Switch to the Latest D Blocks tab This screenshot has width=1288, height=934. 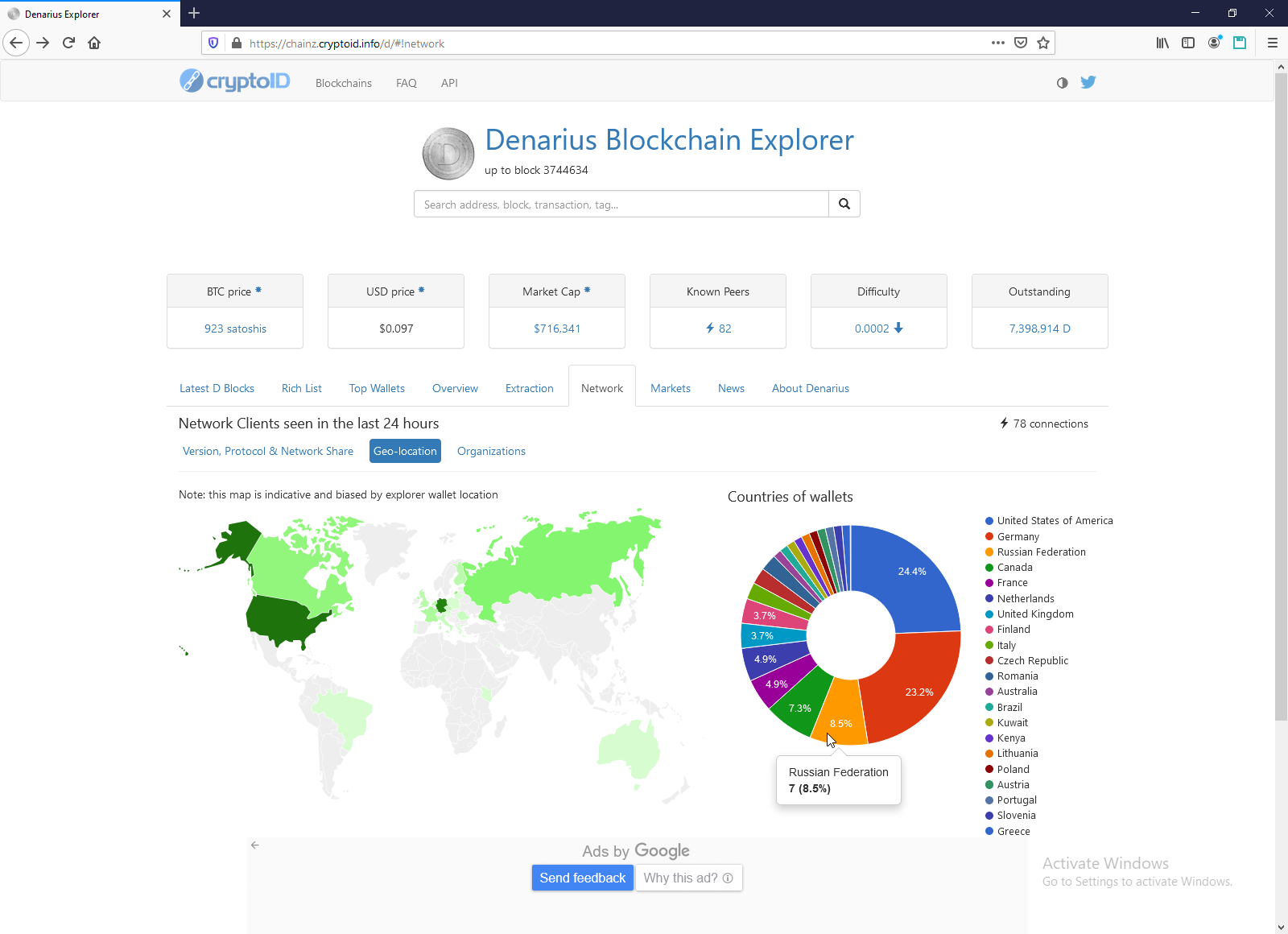(217, 388)
